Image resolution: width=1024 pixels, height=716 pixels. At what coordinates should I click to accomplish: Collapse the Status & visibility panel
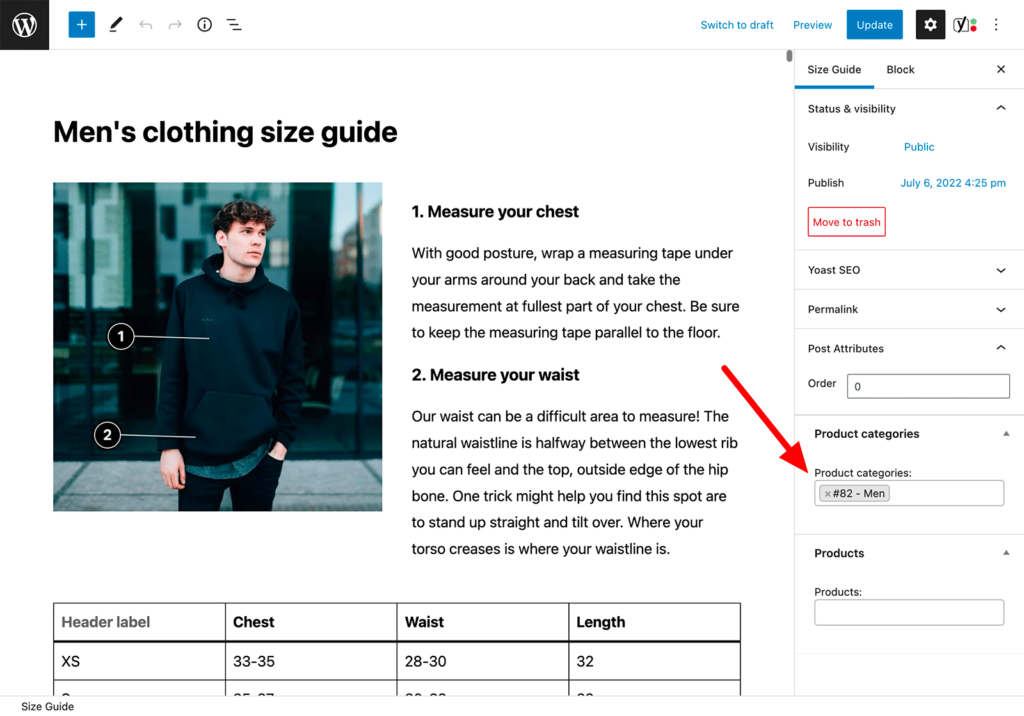(x=1000, y=108)
